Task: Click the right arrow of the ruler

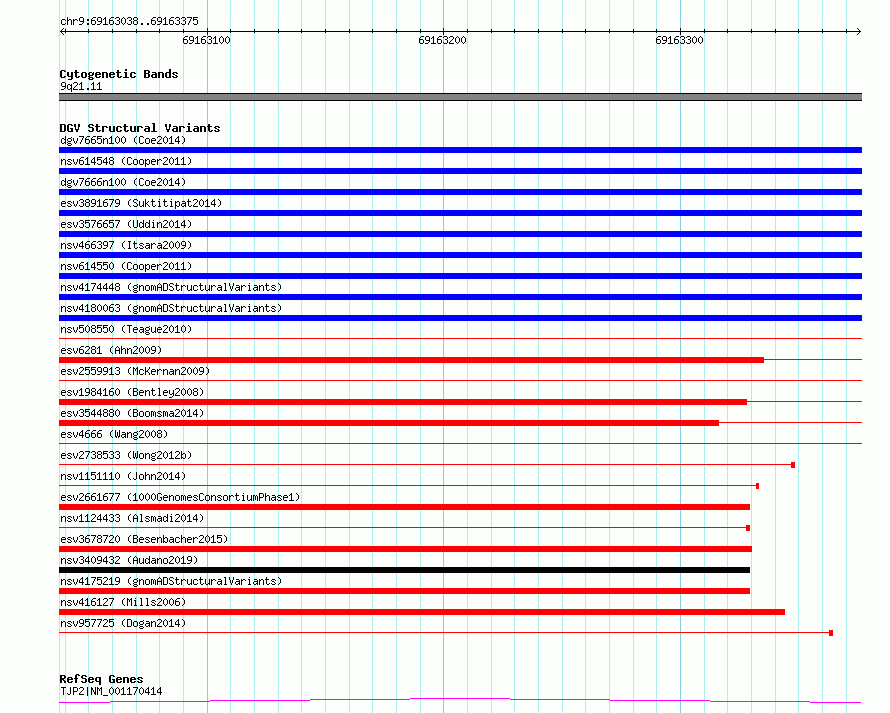Action: coord(859,31)
